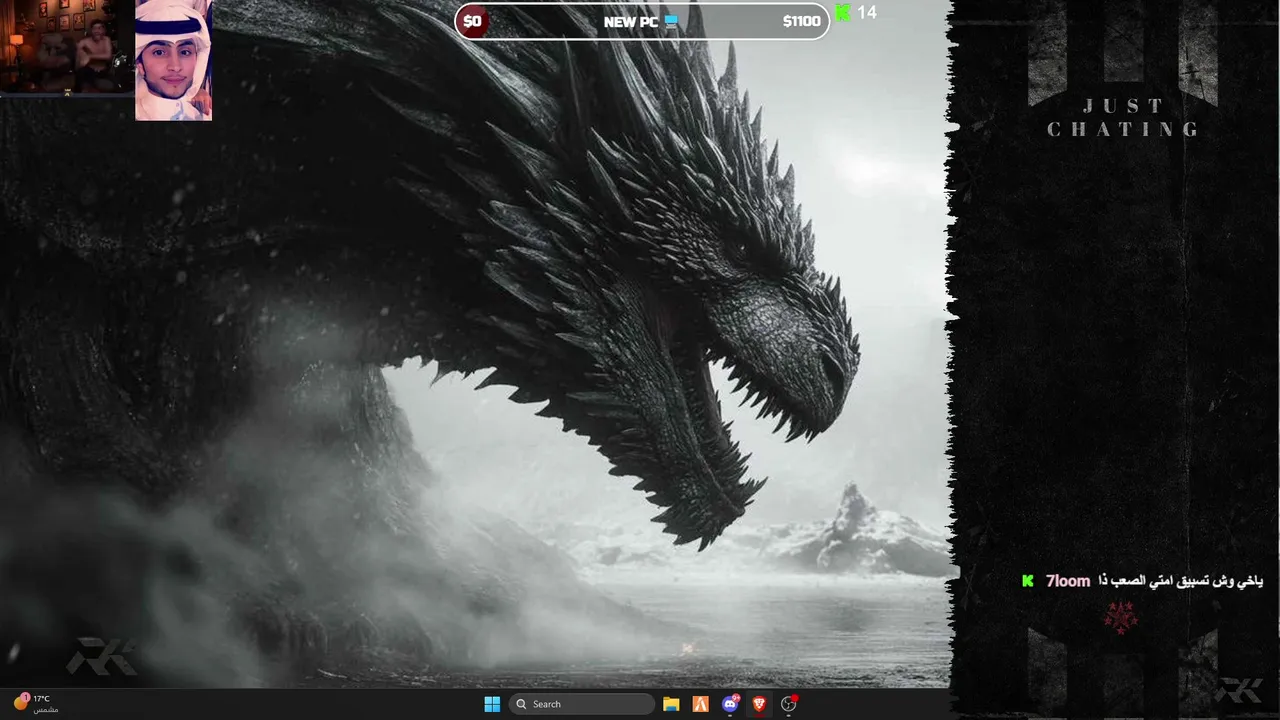
Task: Click the webcam feed thumbnail
Action: point(67,46)
